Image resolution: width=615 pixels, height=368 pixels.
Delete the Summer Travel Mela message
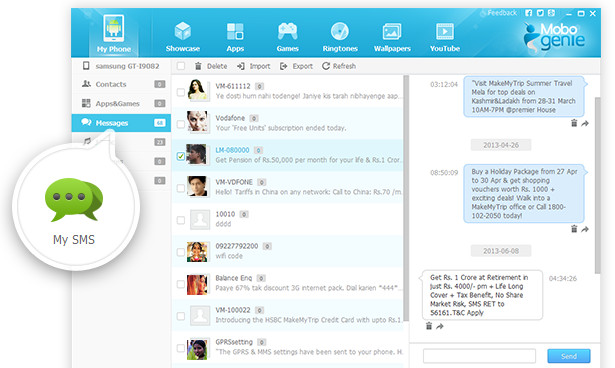click(574, 123)
